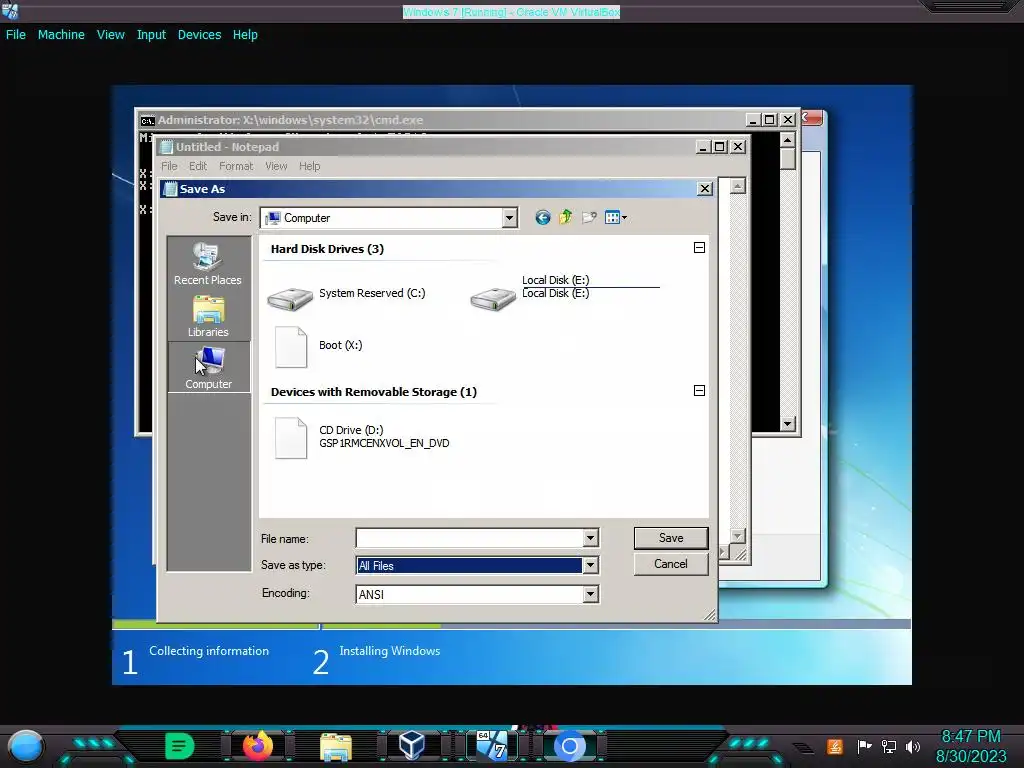Go back to last folder visited
This screenshot has width=1024, height=768.
pos(543,217)
